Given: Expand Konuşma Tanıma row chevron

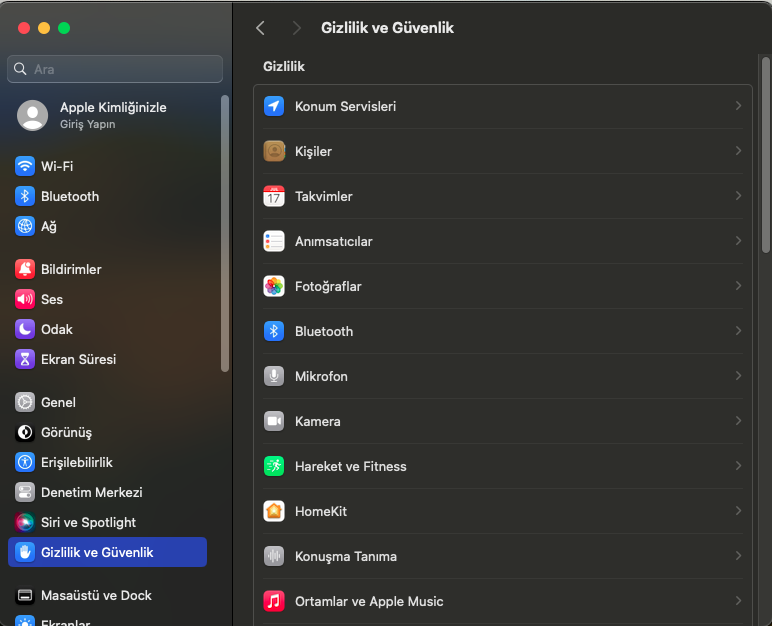Looking at the screenshot, I should point(738,556).
